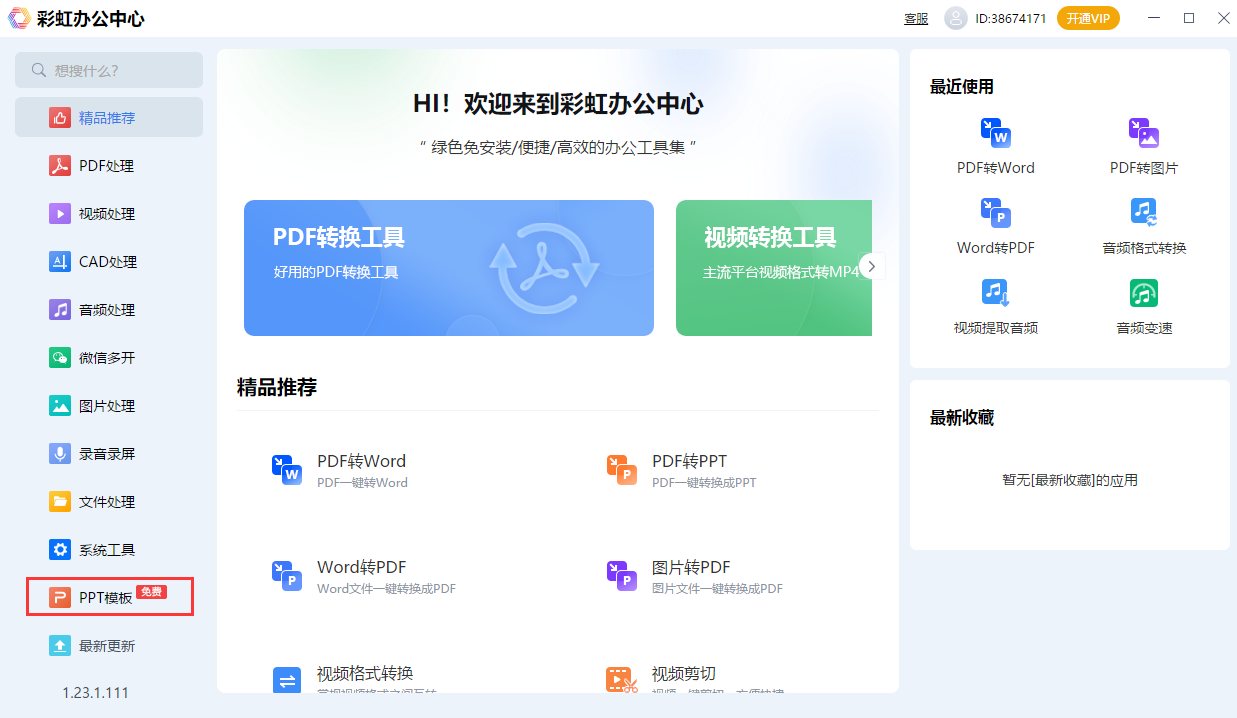Click the 客服 link in title bar

[x=916, y=18]
